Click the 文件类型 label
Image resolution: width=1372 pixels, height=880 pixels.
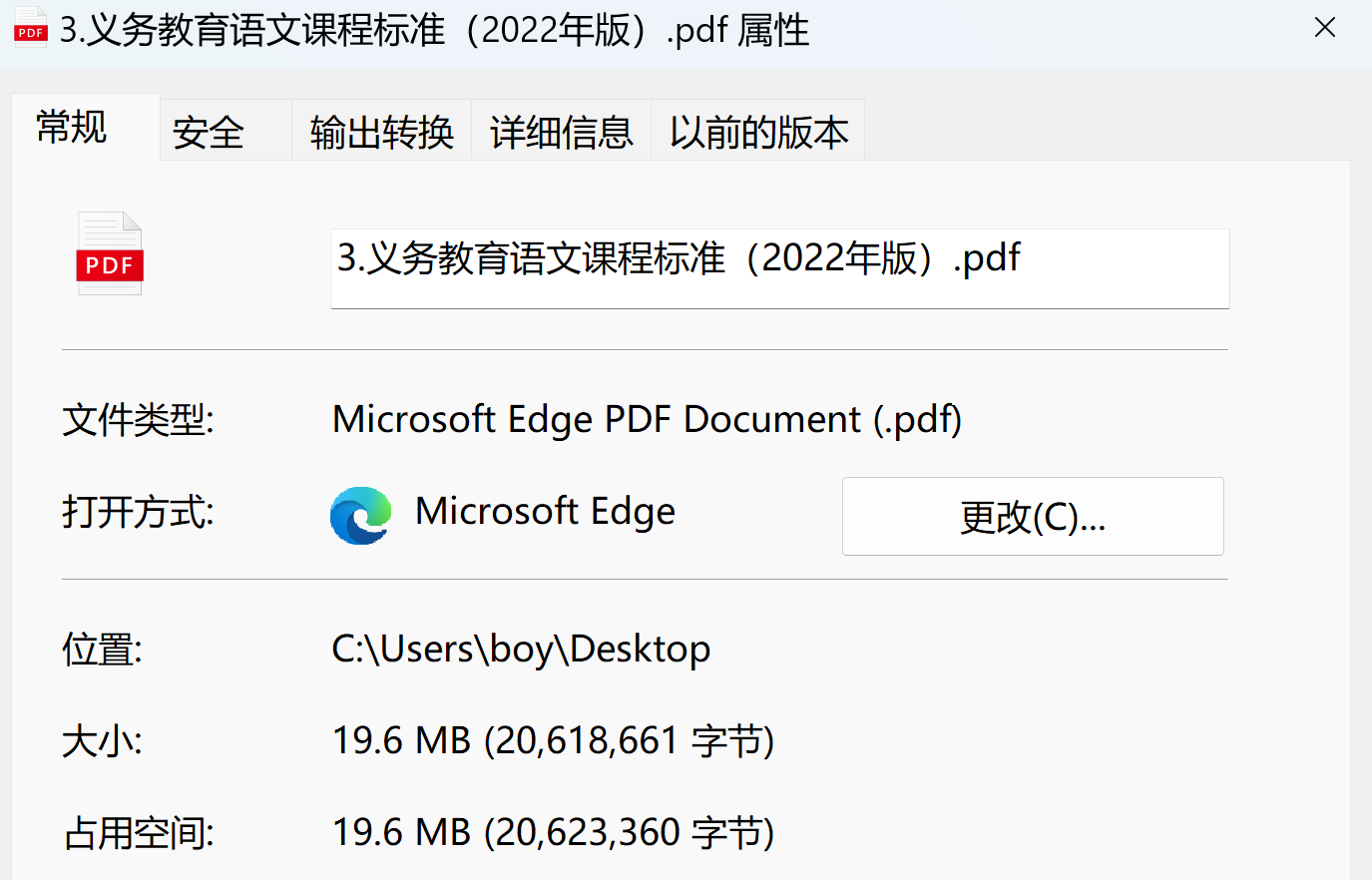coord(138,420)
